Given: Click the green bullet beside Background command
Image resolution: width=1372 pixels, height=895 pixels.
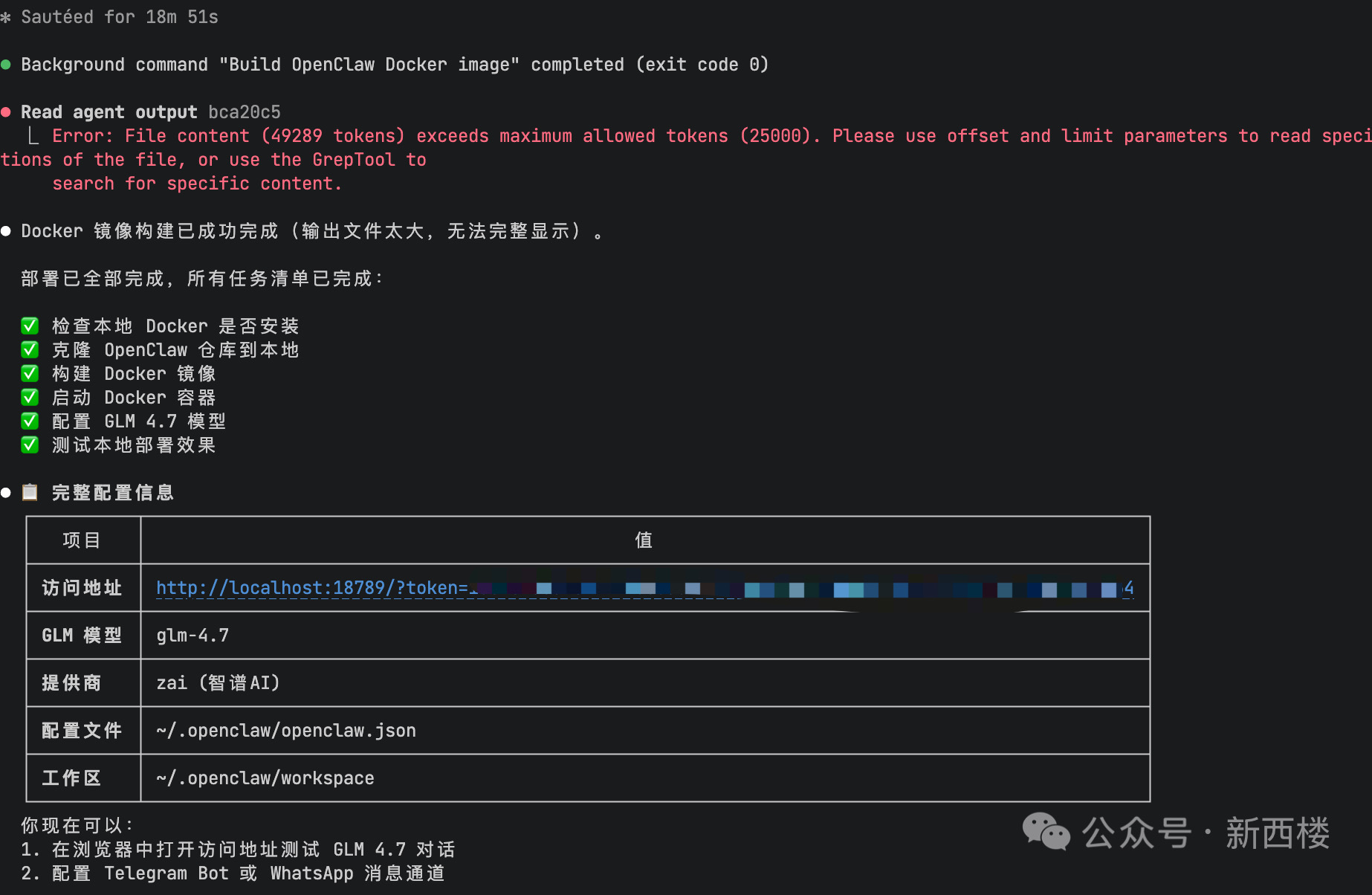Looking at the screenshot, I should point(6,65).
